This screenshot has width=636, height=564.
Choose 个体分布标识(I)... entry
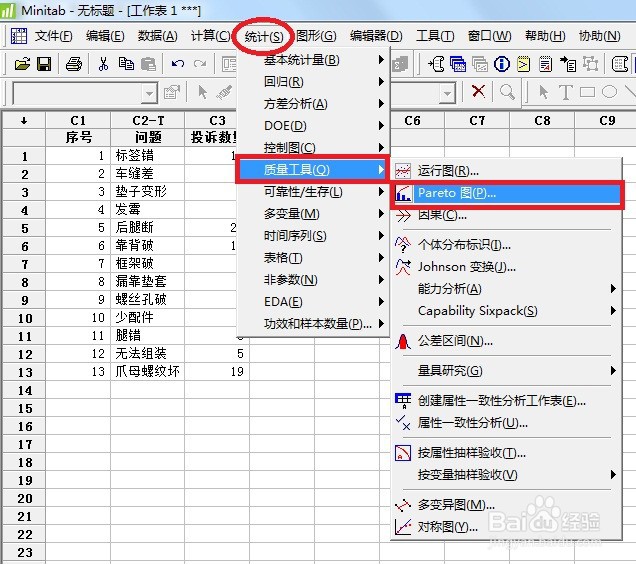pyautogui.click(x=506, y=245)
